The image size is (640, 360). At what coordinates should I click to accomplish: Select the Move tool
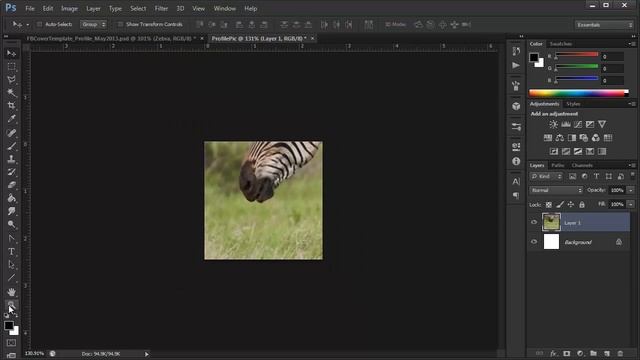point(11,53)
